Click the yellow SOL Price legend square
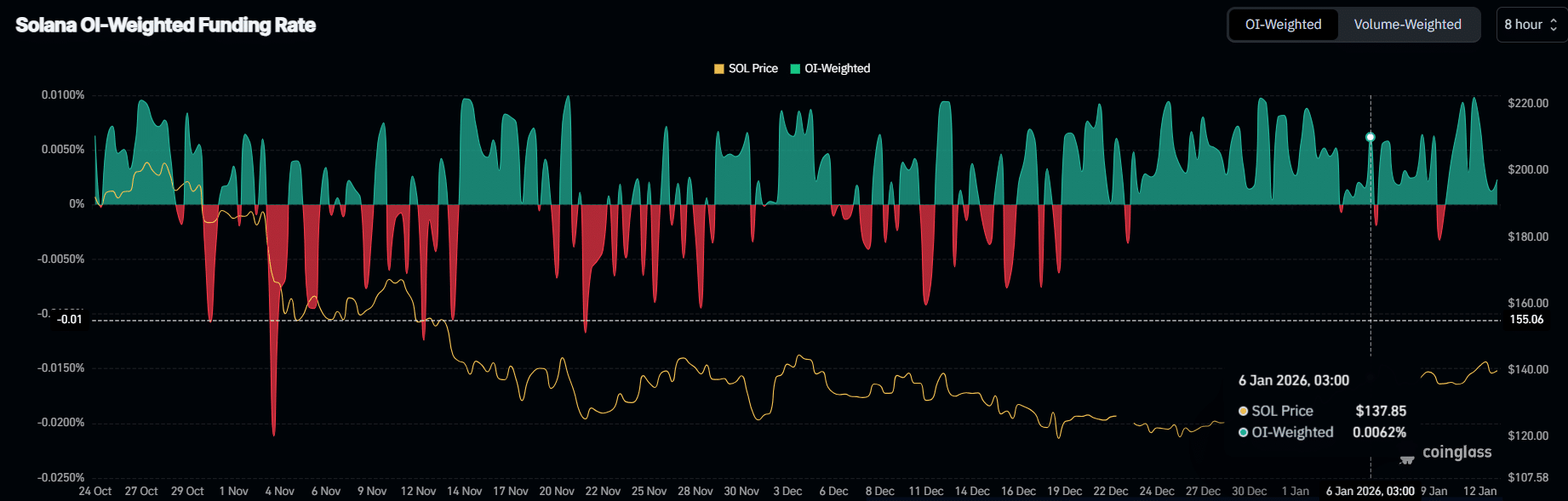Viewport: 1568px width, 501px height. click(x=719, y=69)
